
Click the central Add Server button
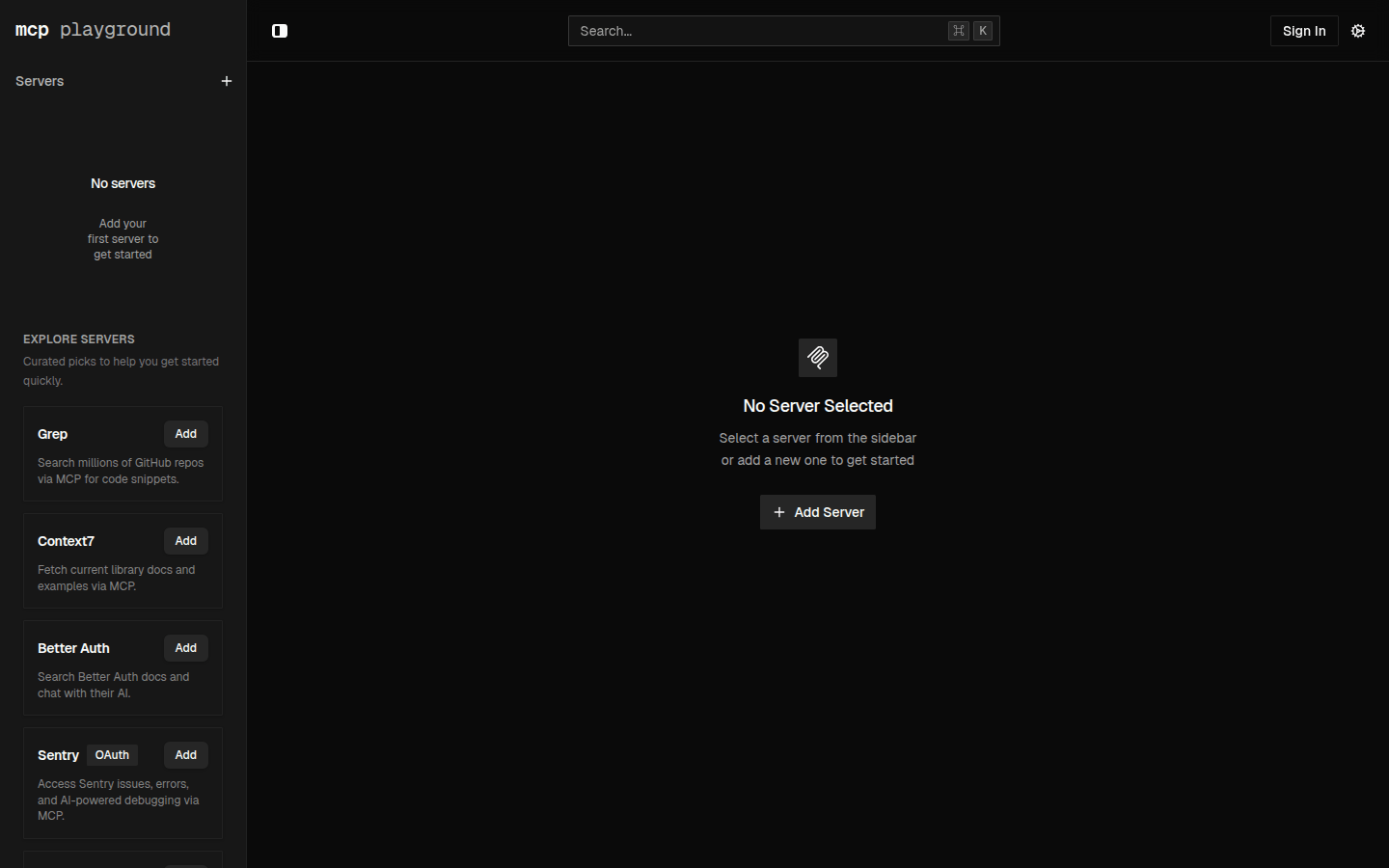pos(817,512)
